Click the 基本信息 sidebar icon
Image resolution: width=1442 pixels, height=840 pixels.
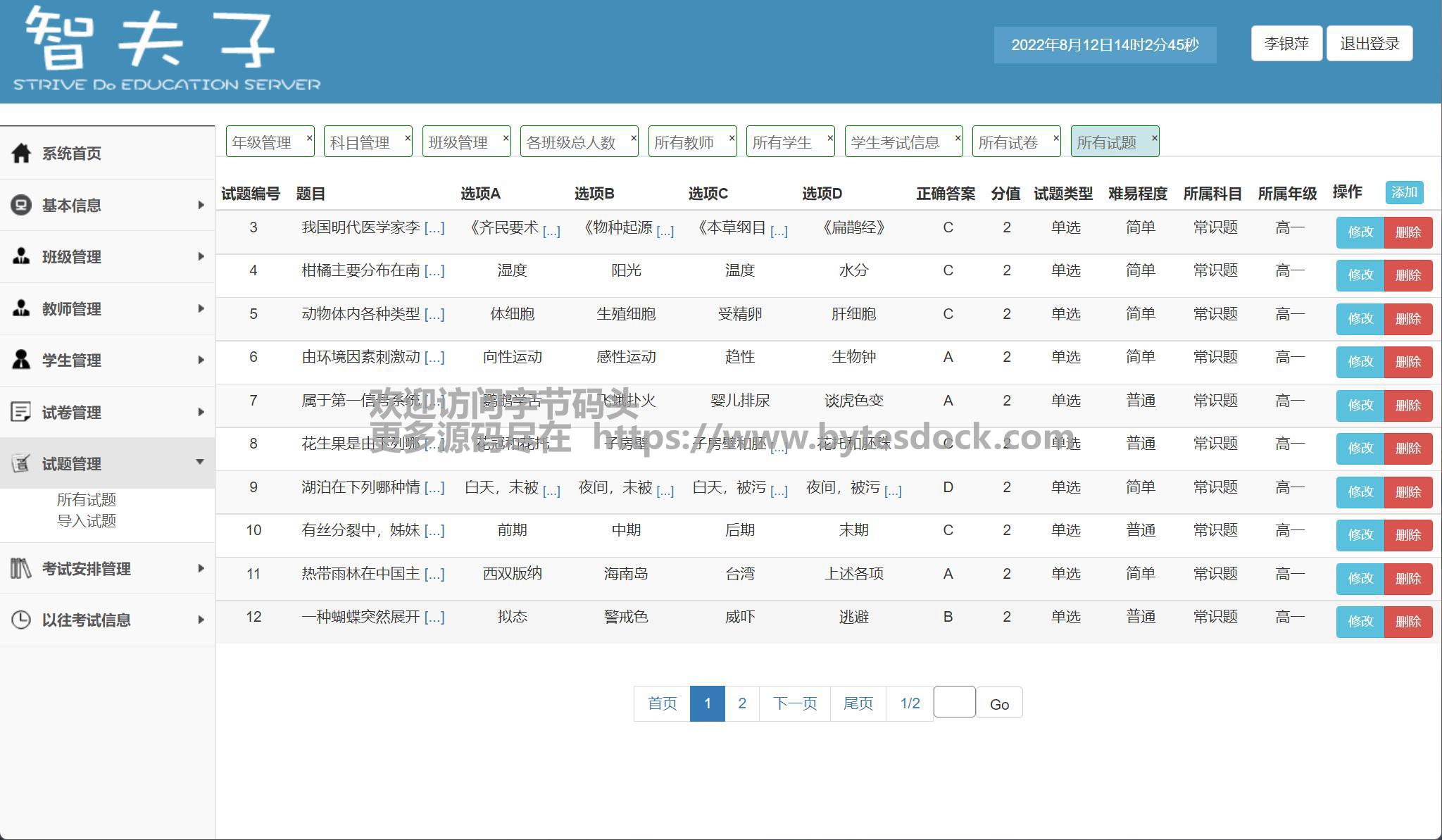coord(21,205)
